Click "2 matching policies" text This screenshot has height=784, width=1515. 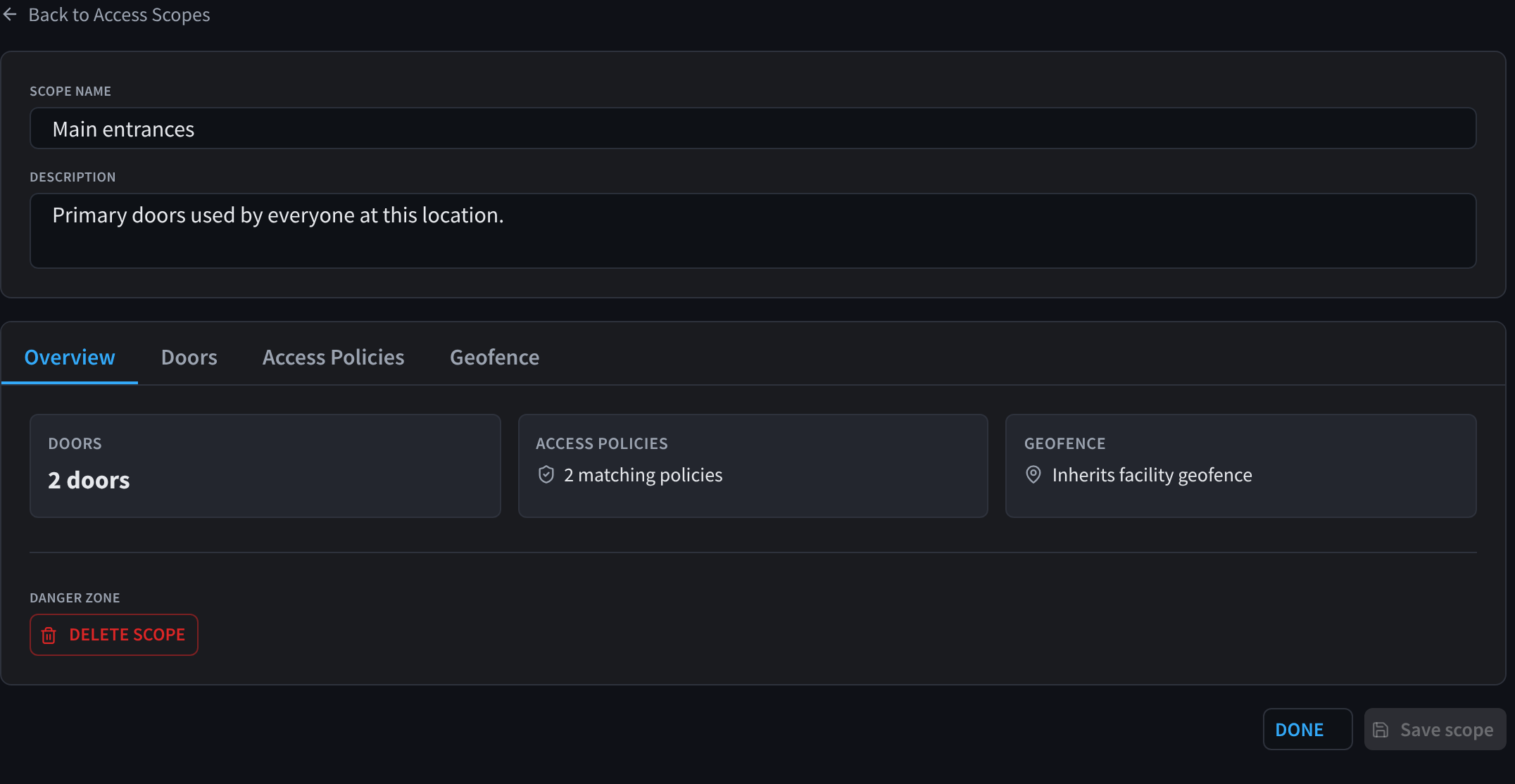(x=643, y=475)
